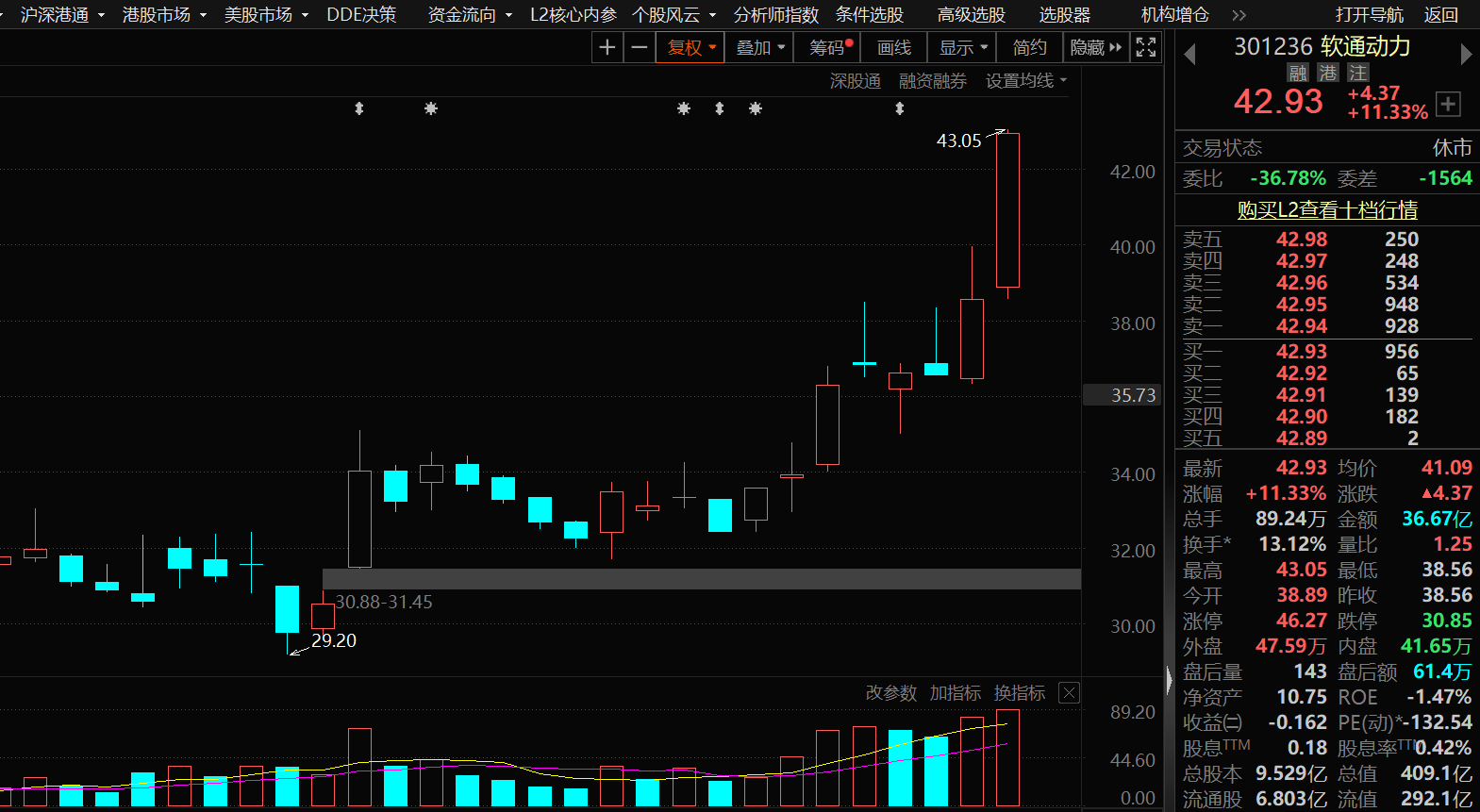Click gray gap zone 30.88-31.45

coord(701,579)
